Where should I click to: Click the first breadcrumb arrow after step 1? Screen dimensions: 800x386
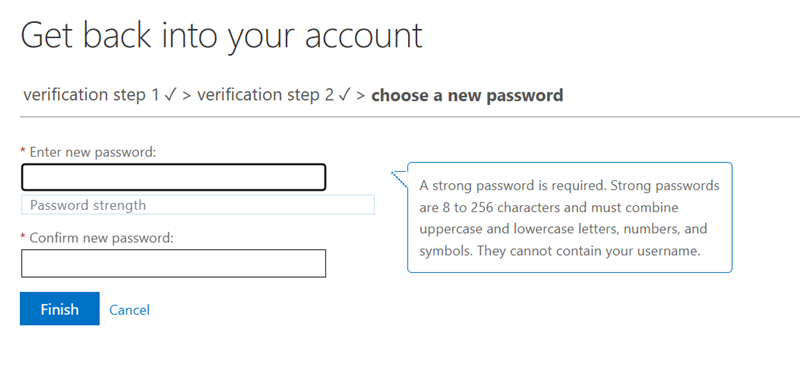tap(187, 95)
